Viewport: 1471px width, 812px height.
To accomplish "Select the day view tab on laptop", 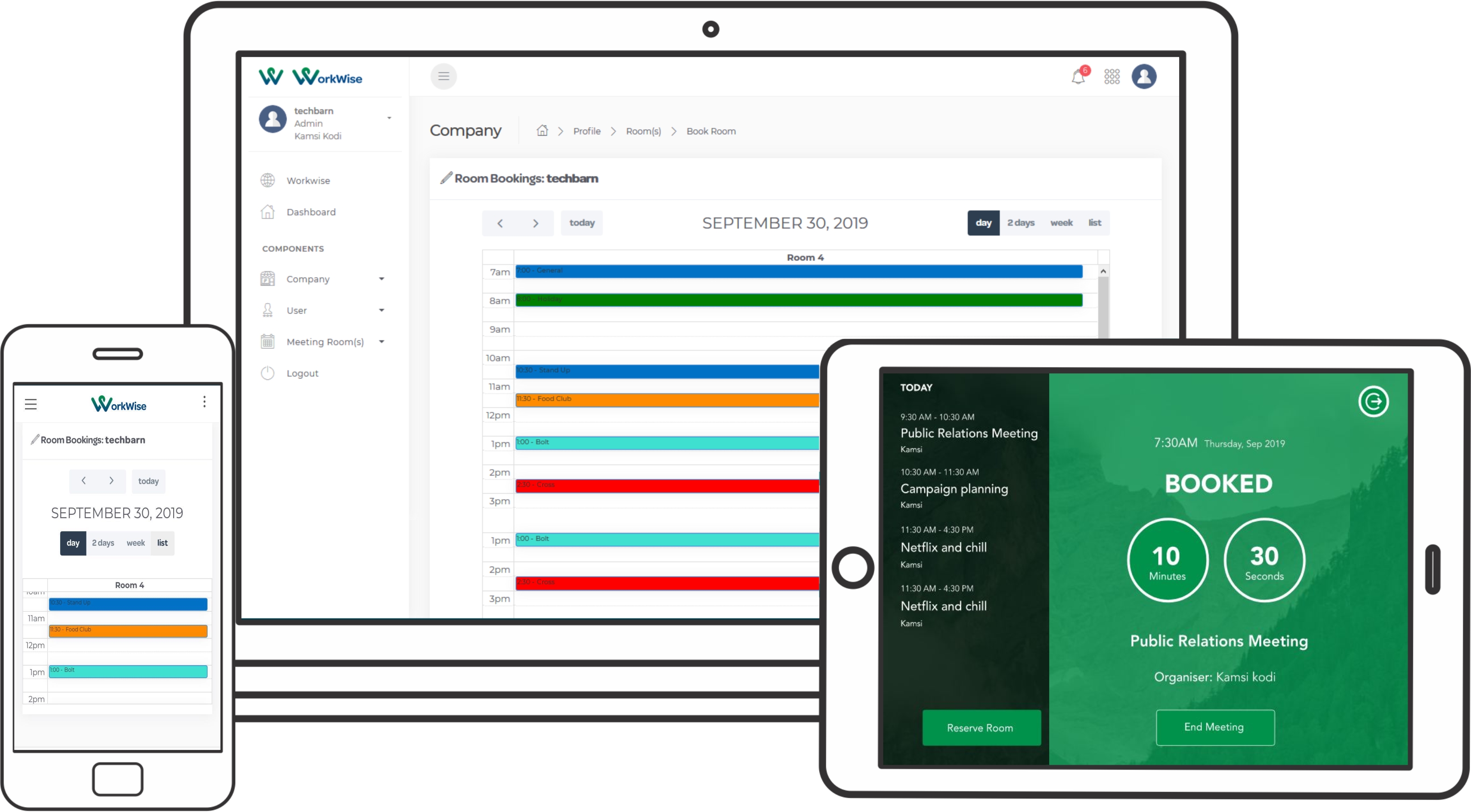I will click(983, 223).
